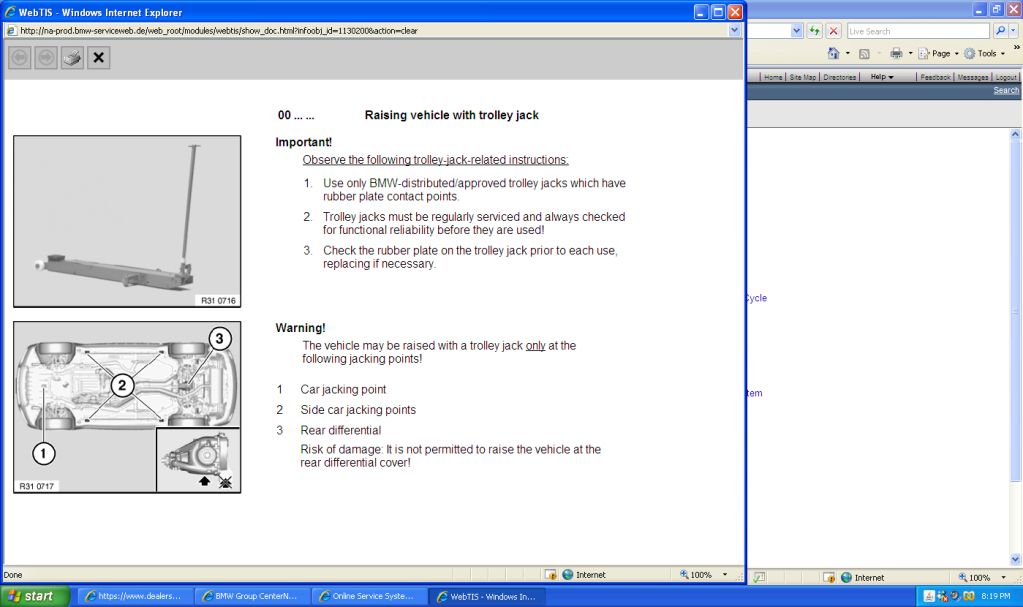
Task: Click the IE home icon
Action: click(833, 53)
